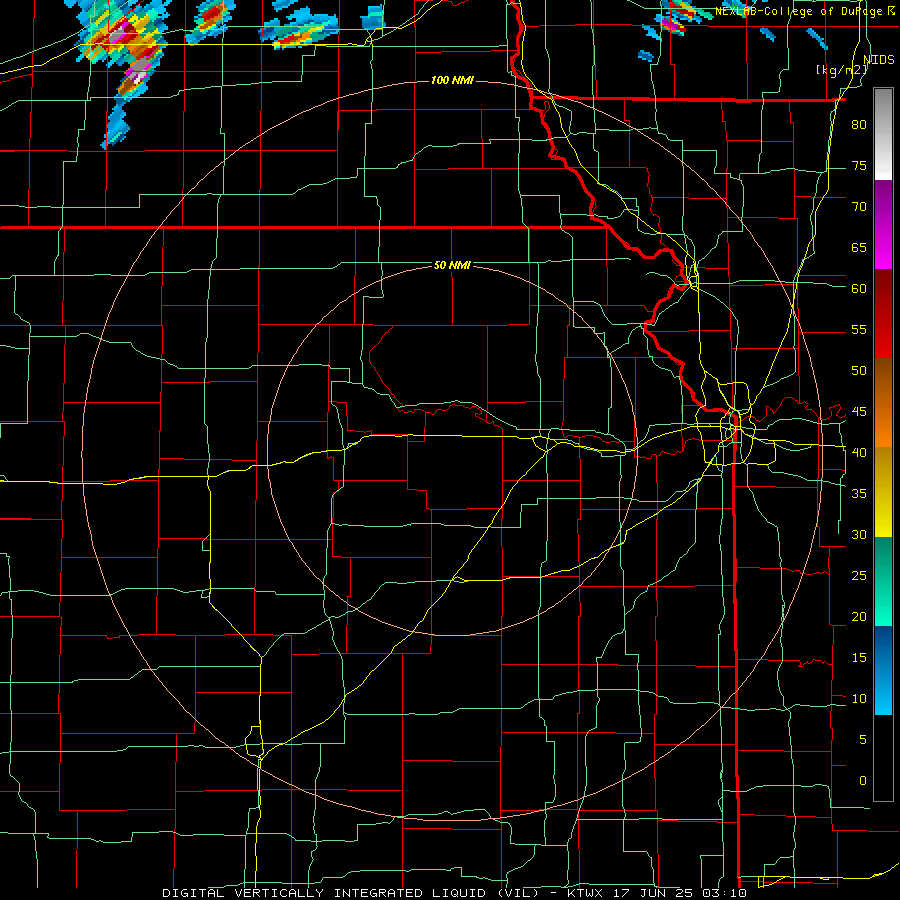Click the legend value 10
The width and height of the screenshot is (900, 900).
[x=859, y=699]
